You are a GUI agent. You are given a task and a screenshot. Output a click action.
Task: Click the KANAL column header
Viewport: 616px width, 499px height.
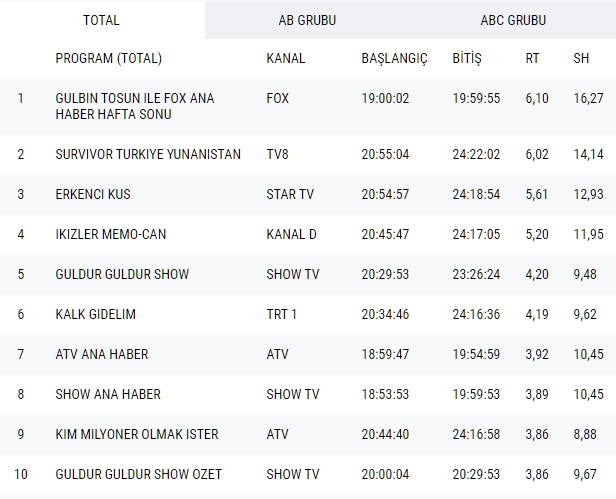point(286,59)
